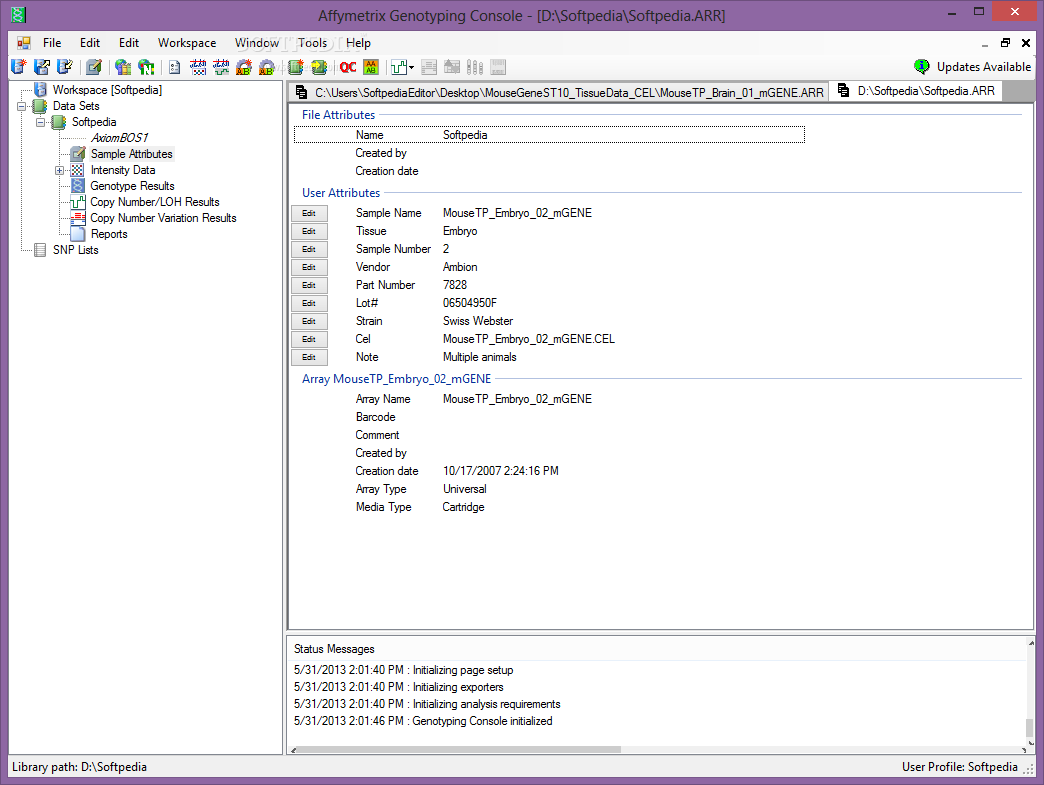The width and height of the screenshot is (1044, 785).
Task: Click 'Genotyping Console initialized' status message
Action: click(x=482, y=721)
